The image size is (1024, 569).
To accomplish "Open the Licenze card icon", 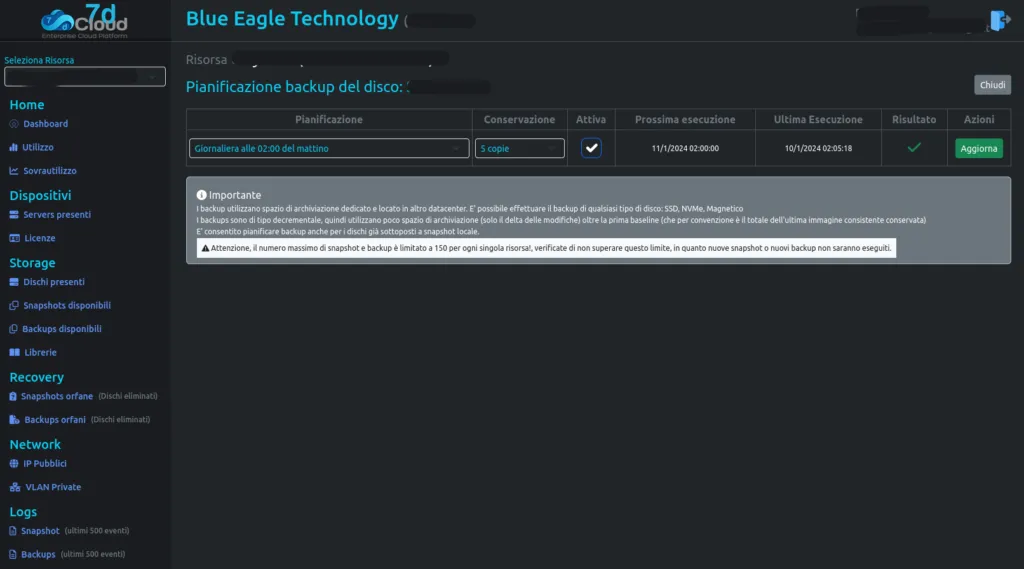I will coord(14,238).
